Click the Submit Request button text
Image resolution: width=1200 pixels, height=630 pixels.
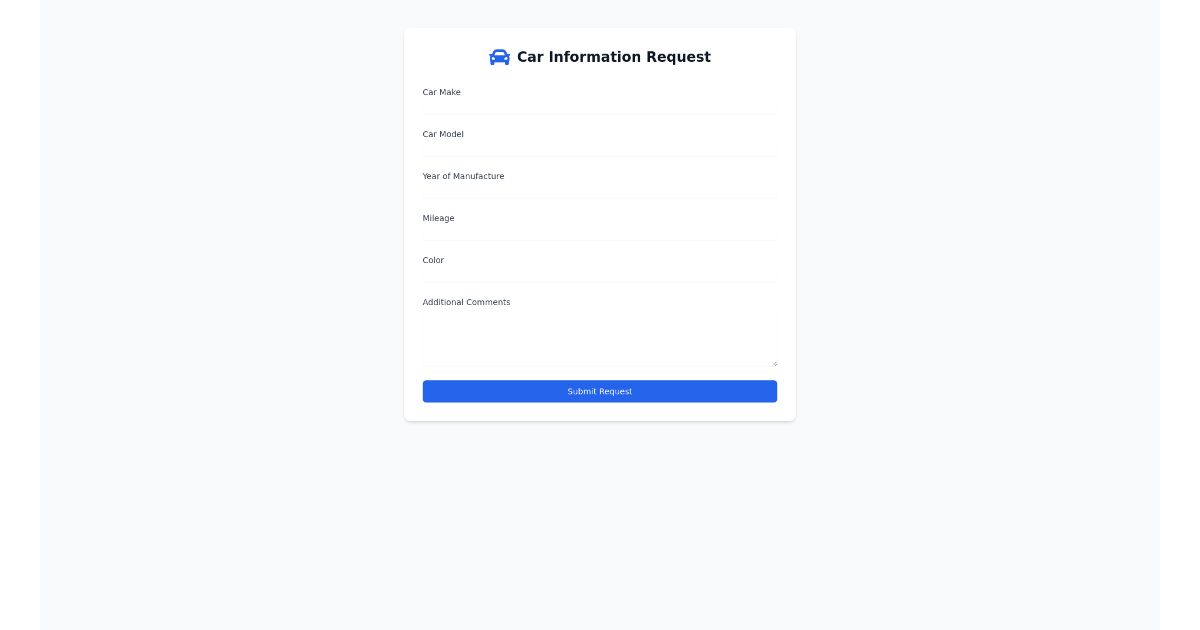click(x=599, y=391)
